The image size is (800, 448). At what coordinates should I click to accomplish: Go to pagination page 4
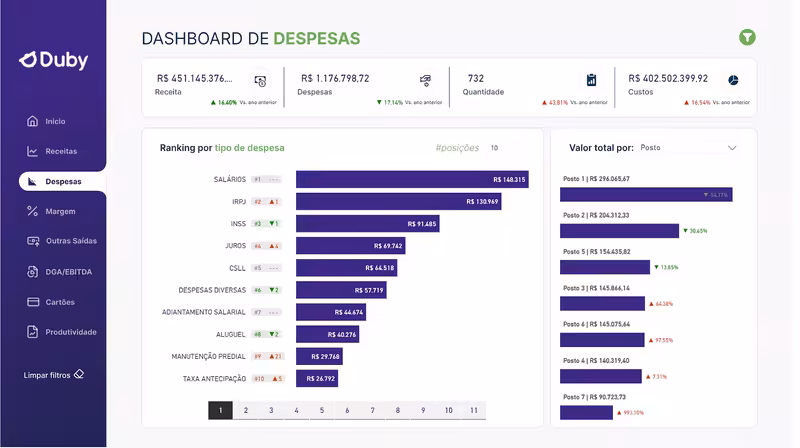coord(296,410)
